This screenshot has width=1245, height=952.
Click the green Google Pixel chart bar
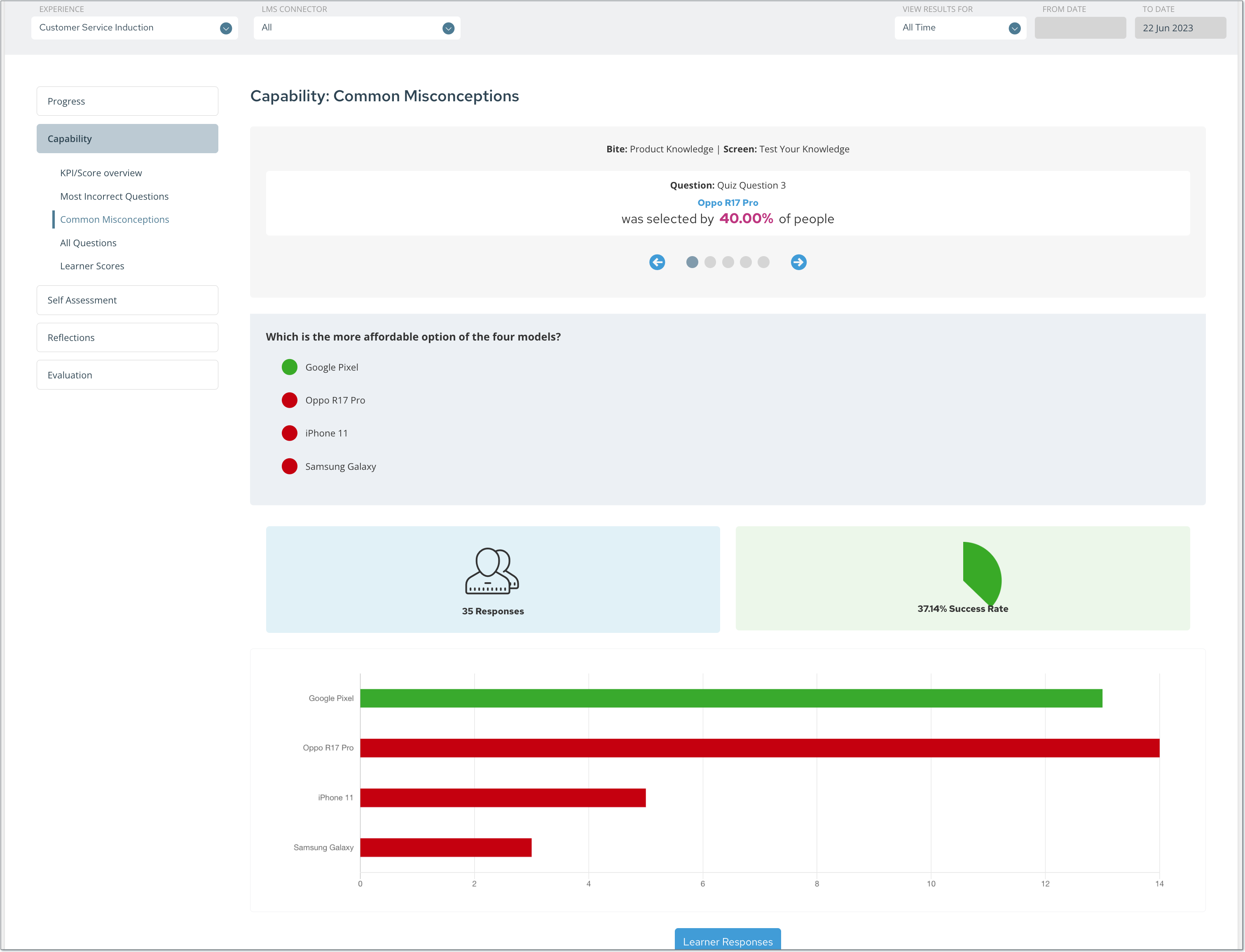[731, 698]
